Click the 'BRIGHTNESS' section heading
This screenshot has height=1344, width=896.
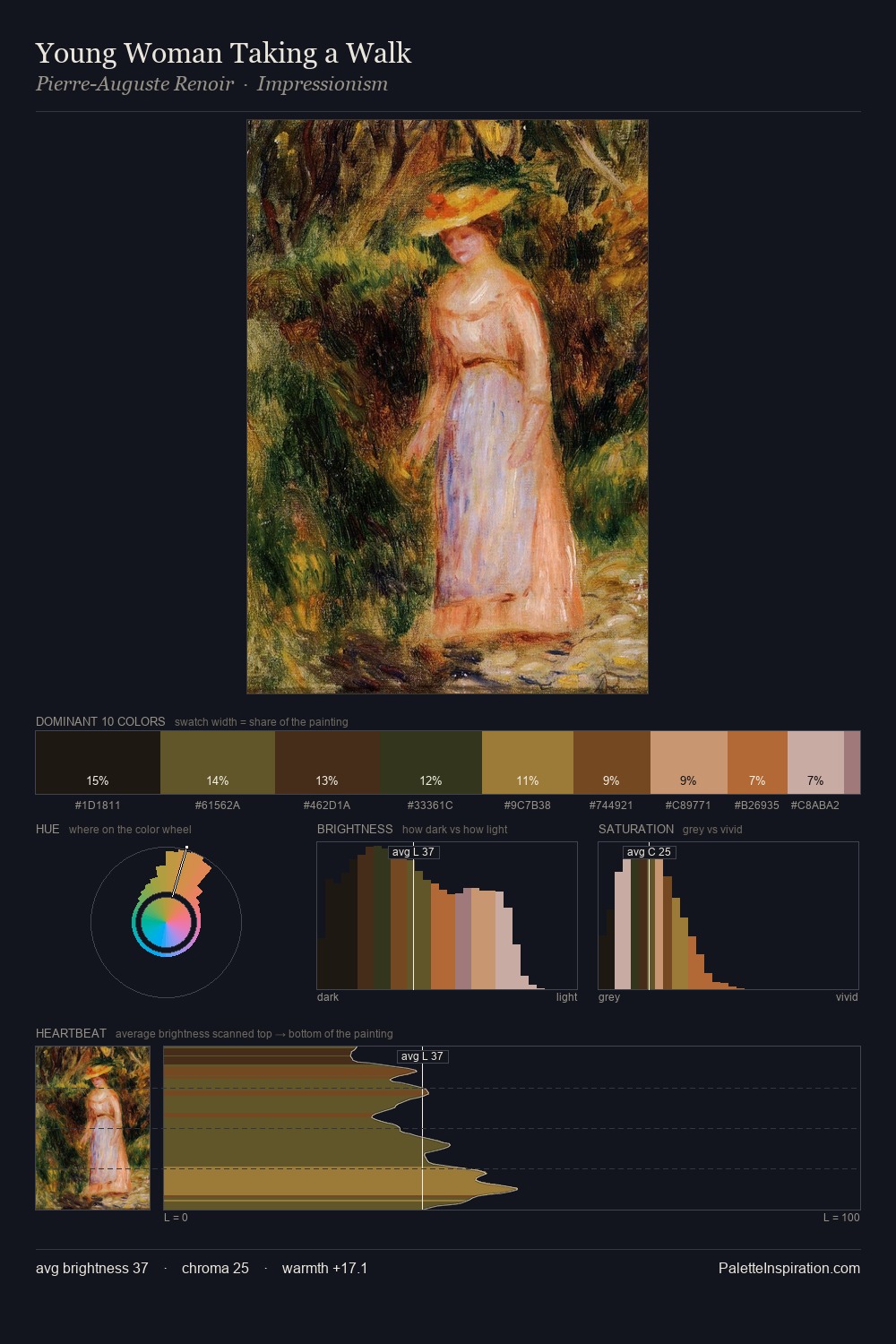[x=355, y=829]
